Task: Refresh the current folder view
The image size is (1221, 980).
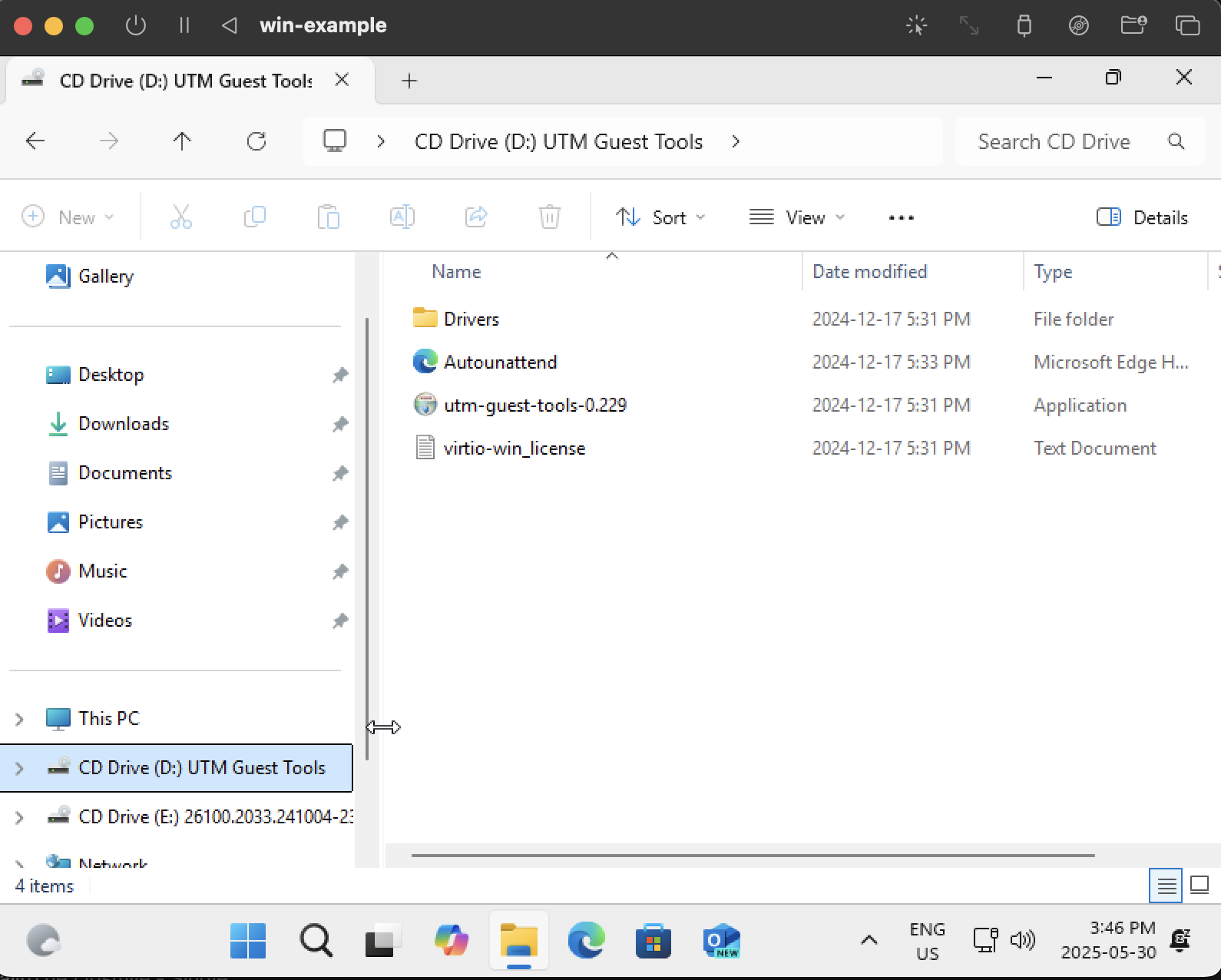Action: tap(256, 141)
